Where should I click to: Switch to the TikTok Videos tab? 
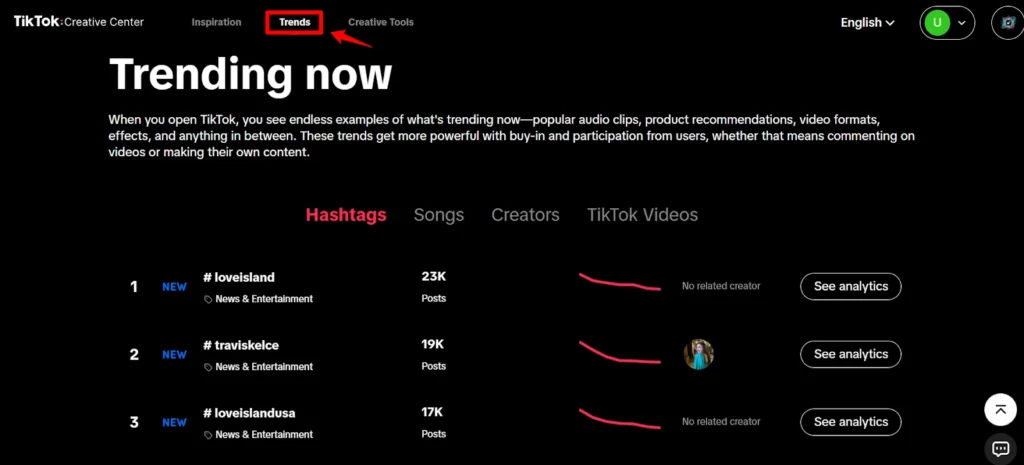click(642, 215)
